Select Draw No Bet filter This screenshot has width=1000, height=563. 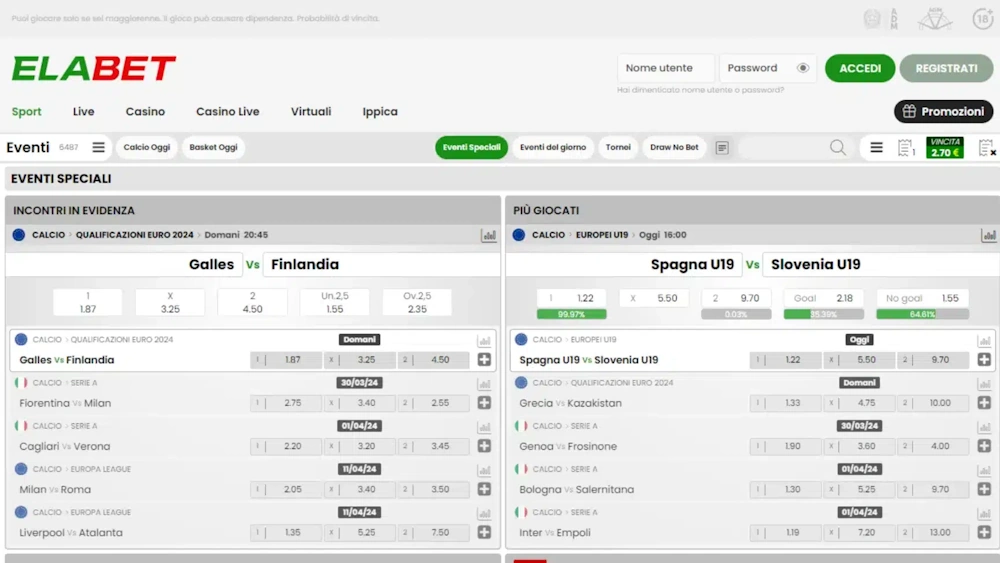click(674, 147)
